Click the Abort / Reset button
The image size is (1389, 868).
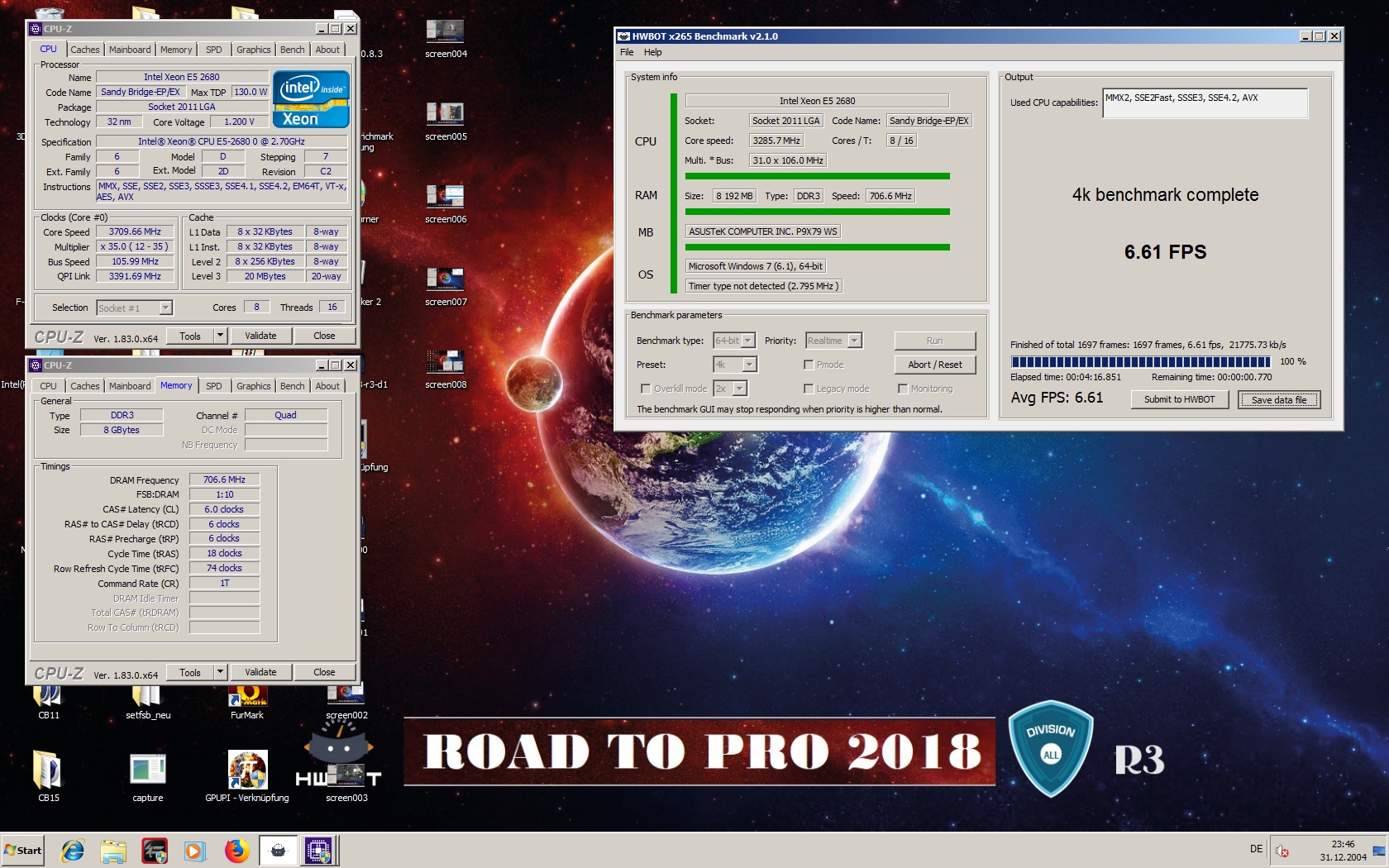[x=934, y=365]
